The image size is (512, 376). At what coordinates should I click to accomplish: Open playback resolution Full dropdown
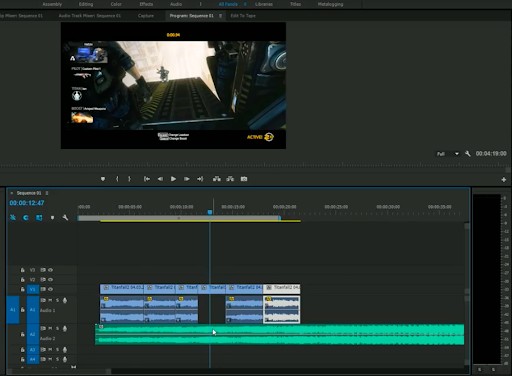point(448,154)
